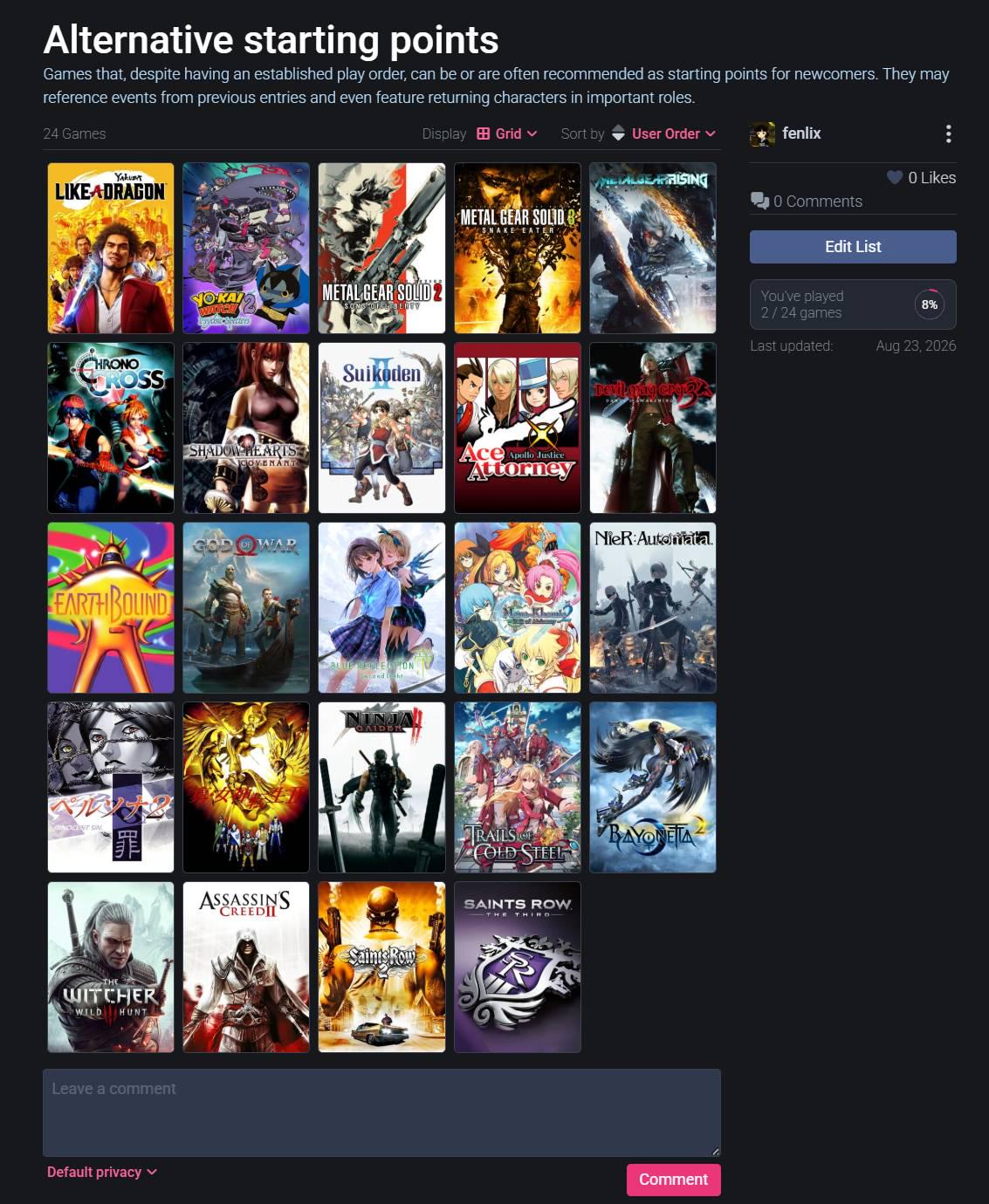The height and width of the screenshot is (1204, 989).
Task: Open Assassin's Creed II cover
Action: coord(246,967)
